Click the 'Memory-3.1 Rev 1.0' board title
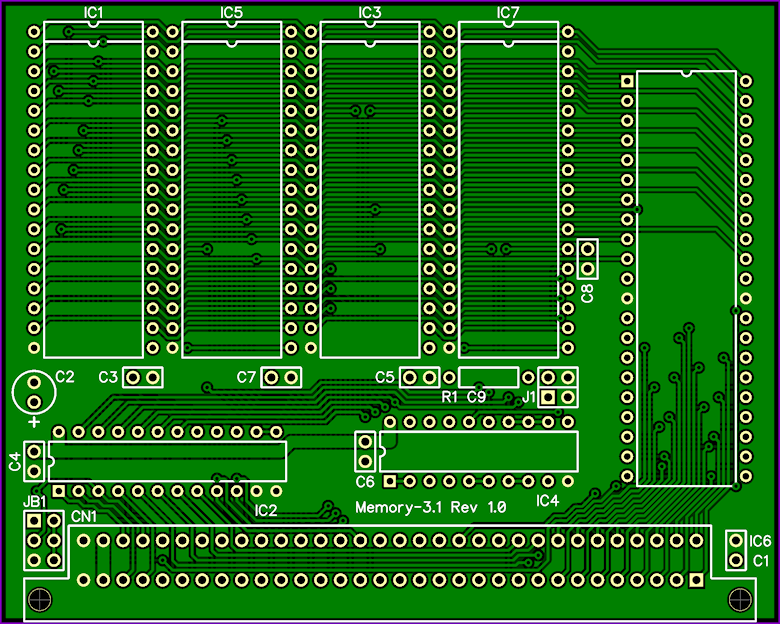 (x=431, y=508)
